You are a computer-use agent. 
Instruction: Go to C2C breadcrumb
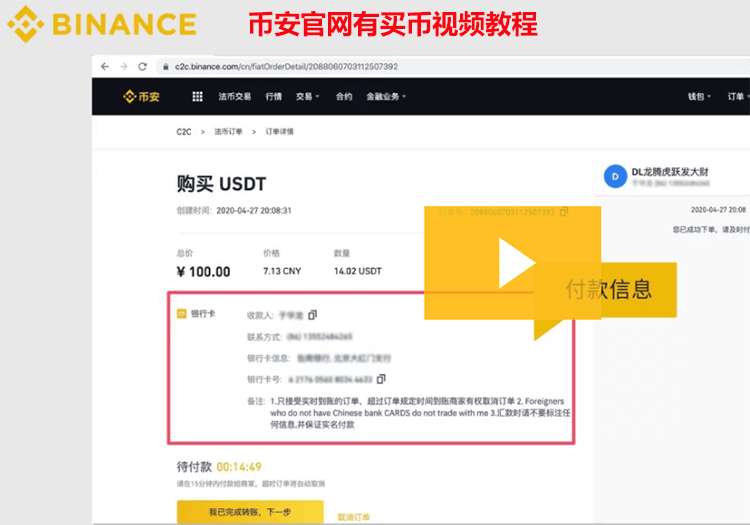pyautogui.click(x=184, y=131)
